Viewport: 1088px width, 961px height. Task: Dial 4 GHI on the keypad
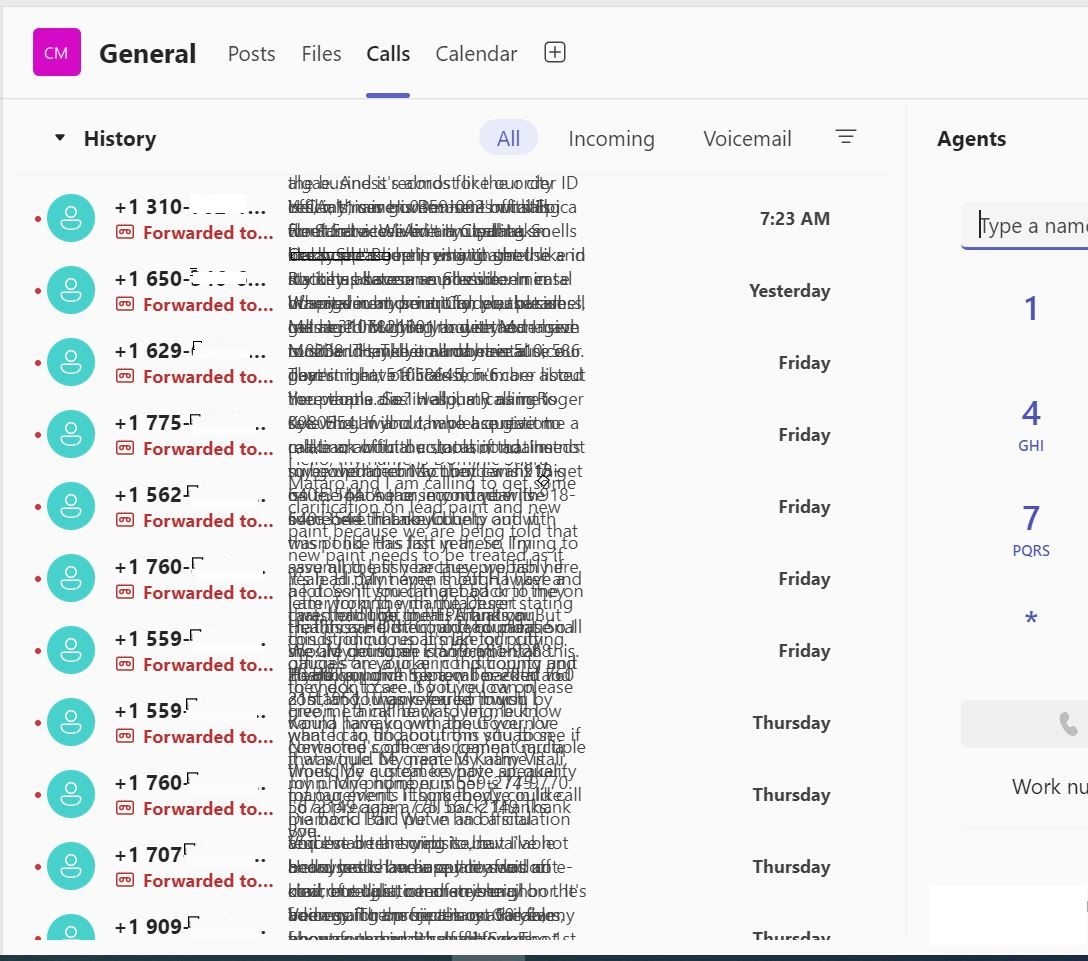click(x=1031, y=425)
